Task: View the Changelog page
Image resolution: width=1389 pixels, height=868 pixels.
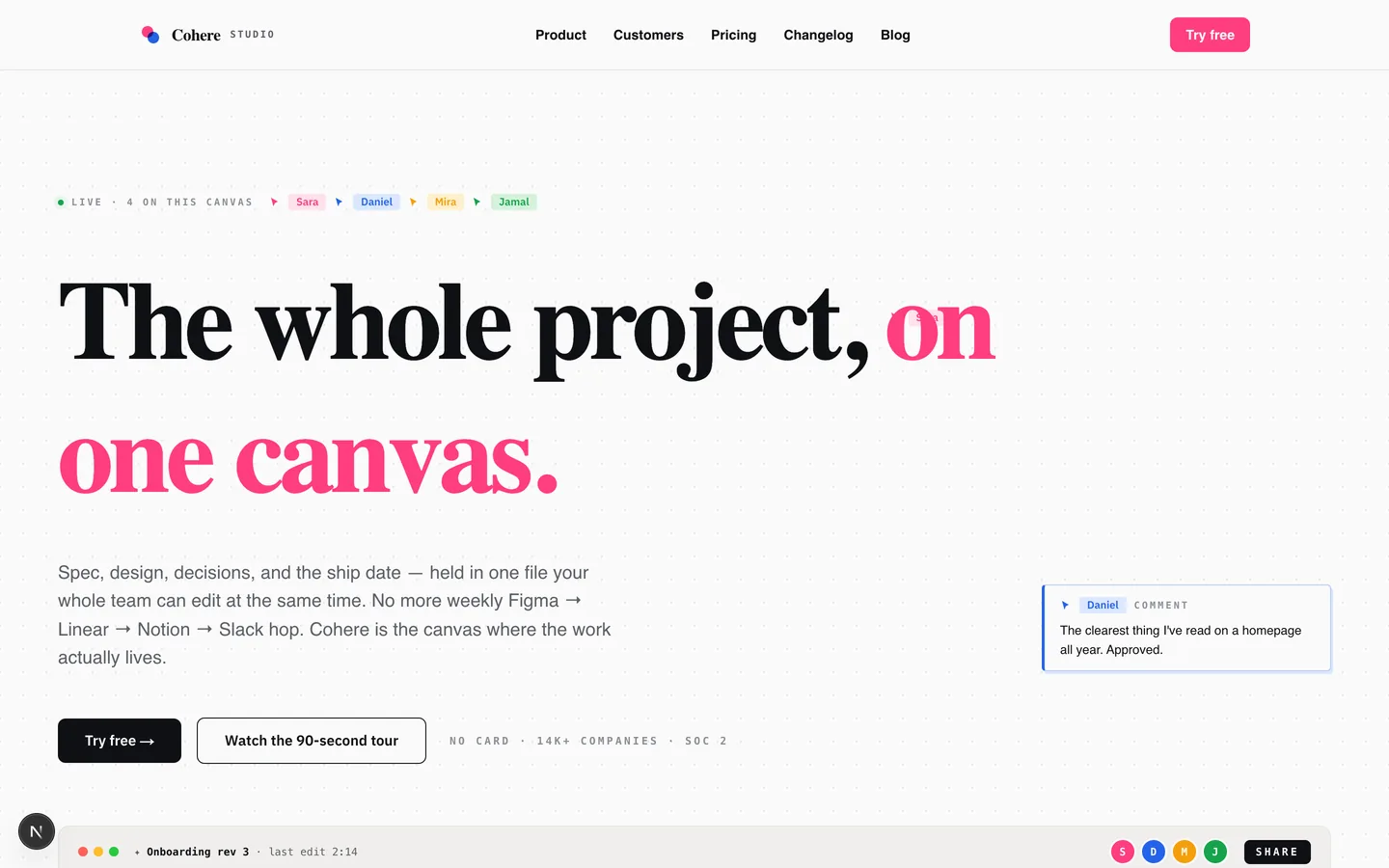Action: [818, 35]
